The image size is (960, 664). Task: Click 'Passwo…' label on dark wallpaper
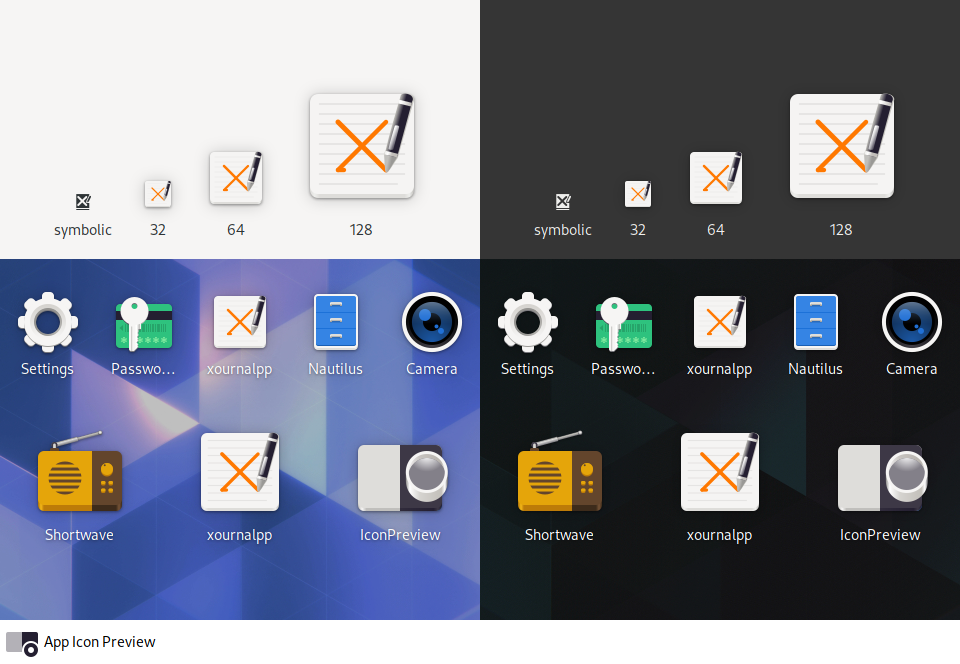click(623, 369)
